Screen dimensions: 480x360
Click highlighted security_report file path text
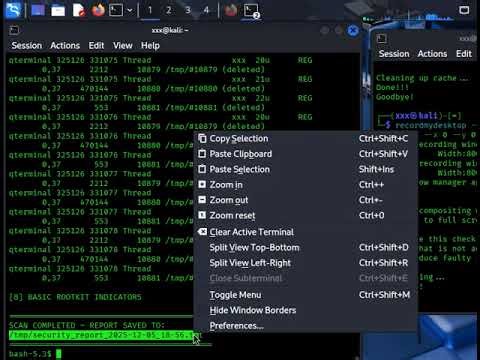(104, 335)
